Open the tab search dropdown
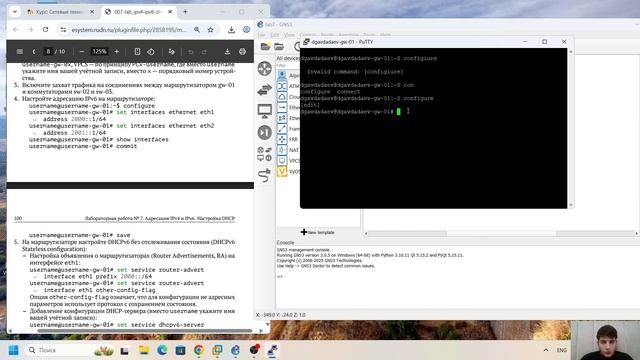The image size is (640, 360). click(x=15, y=12)
